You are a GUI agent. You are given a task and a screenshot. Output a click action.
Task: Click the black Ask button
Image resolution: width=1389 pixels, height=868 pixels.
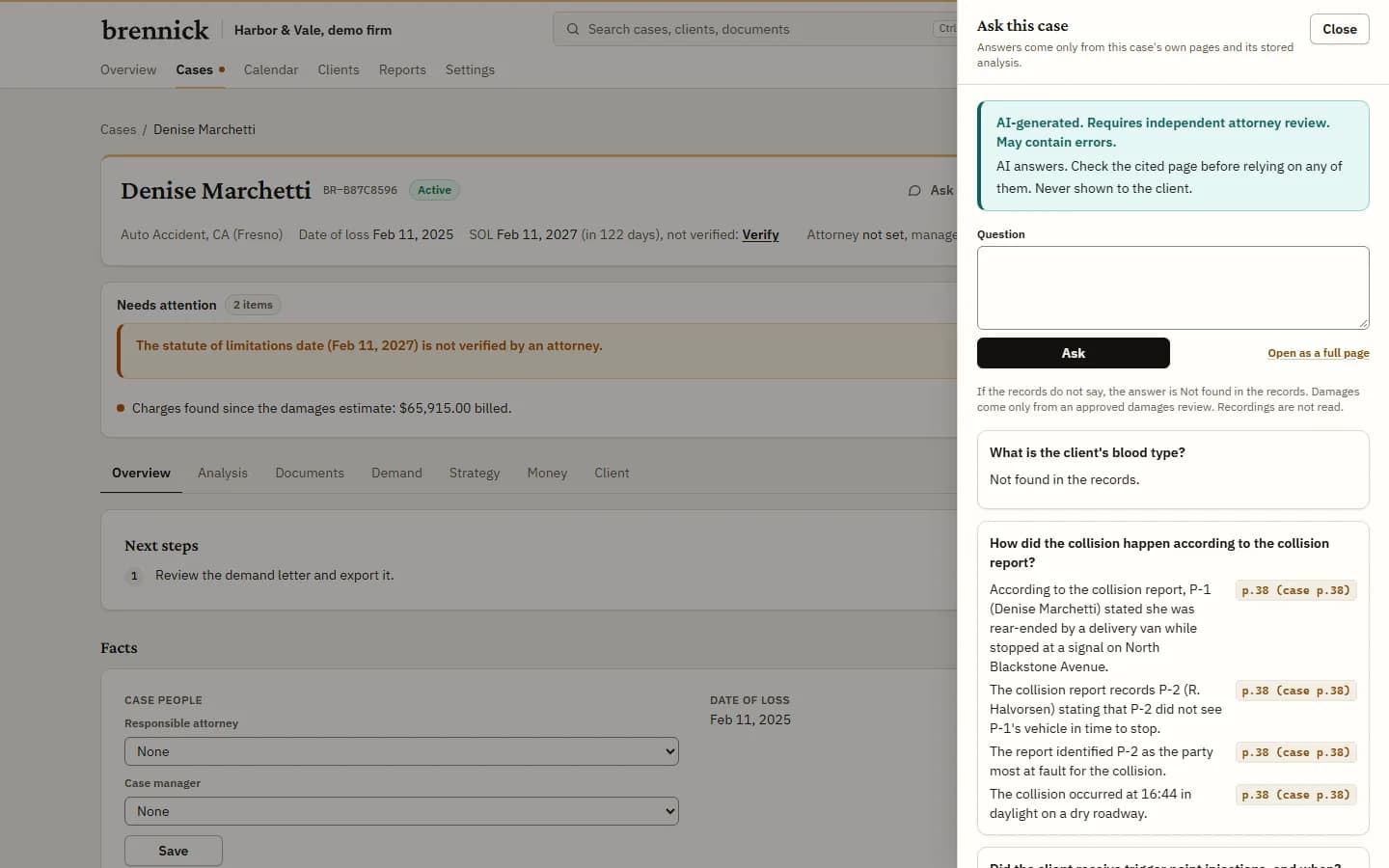click(1074, 353)
